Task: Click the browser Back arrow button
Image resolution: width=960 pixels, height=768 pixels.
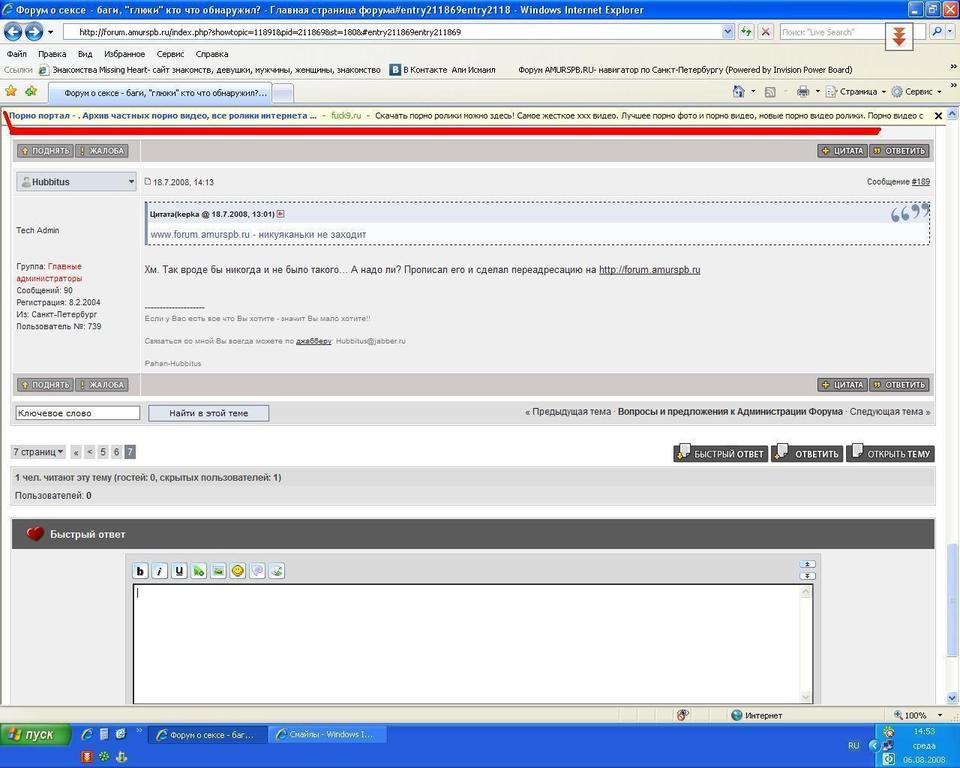Action: pos(14,32)
